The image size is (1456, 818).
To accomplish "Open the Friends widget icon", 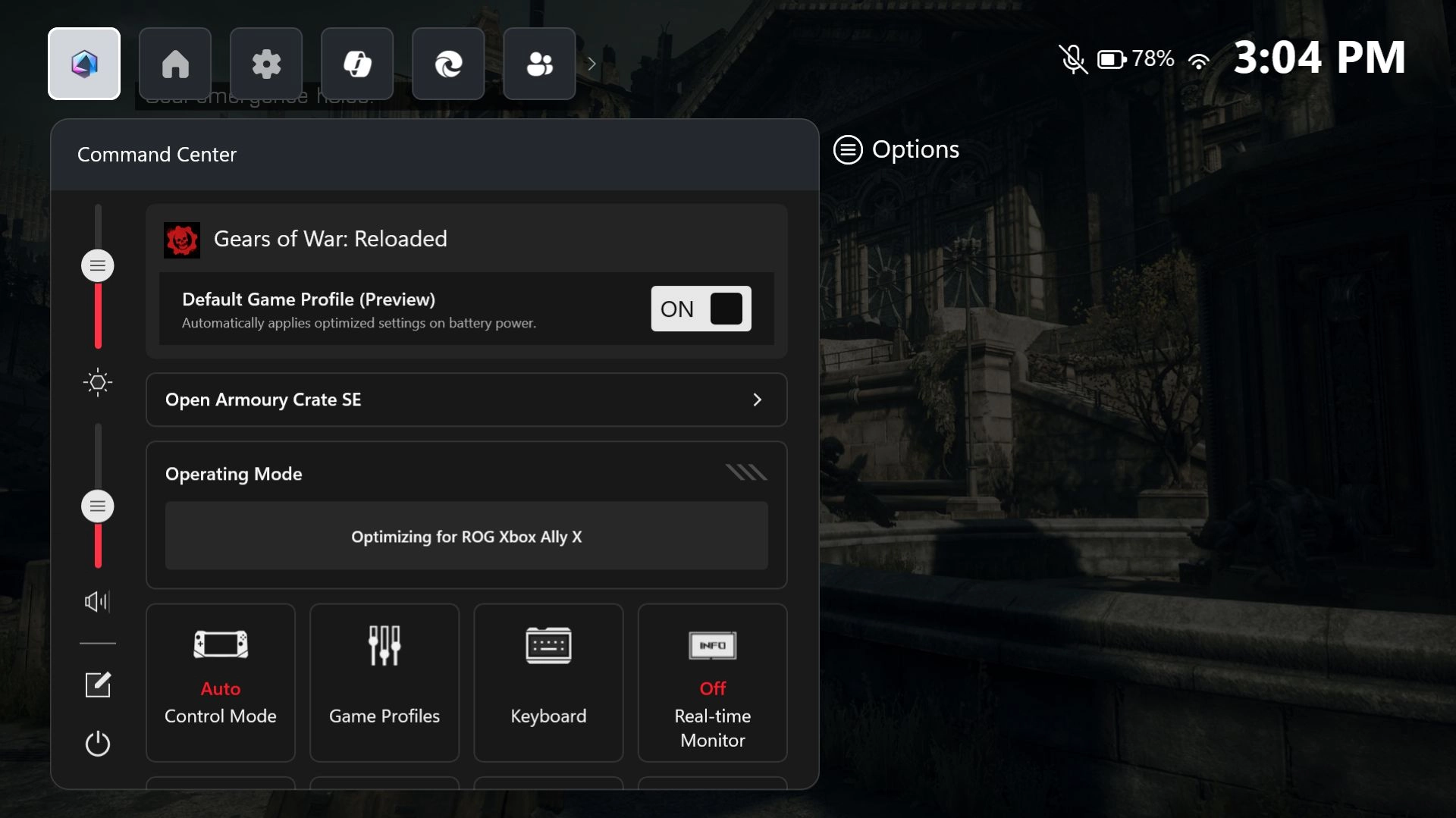I will (538, 64).
